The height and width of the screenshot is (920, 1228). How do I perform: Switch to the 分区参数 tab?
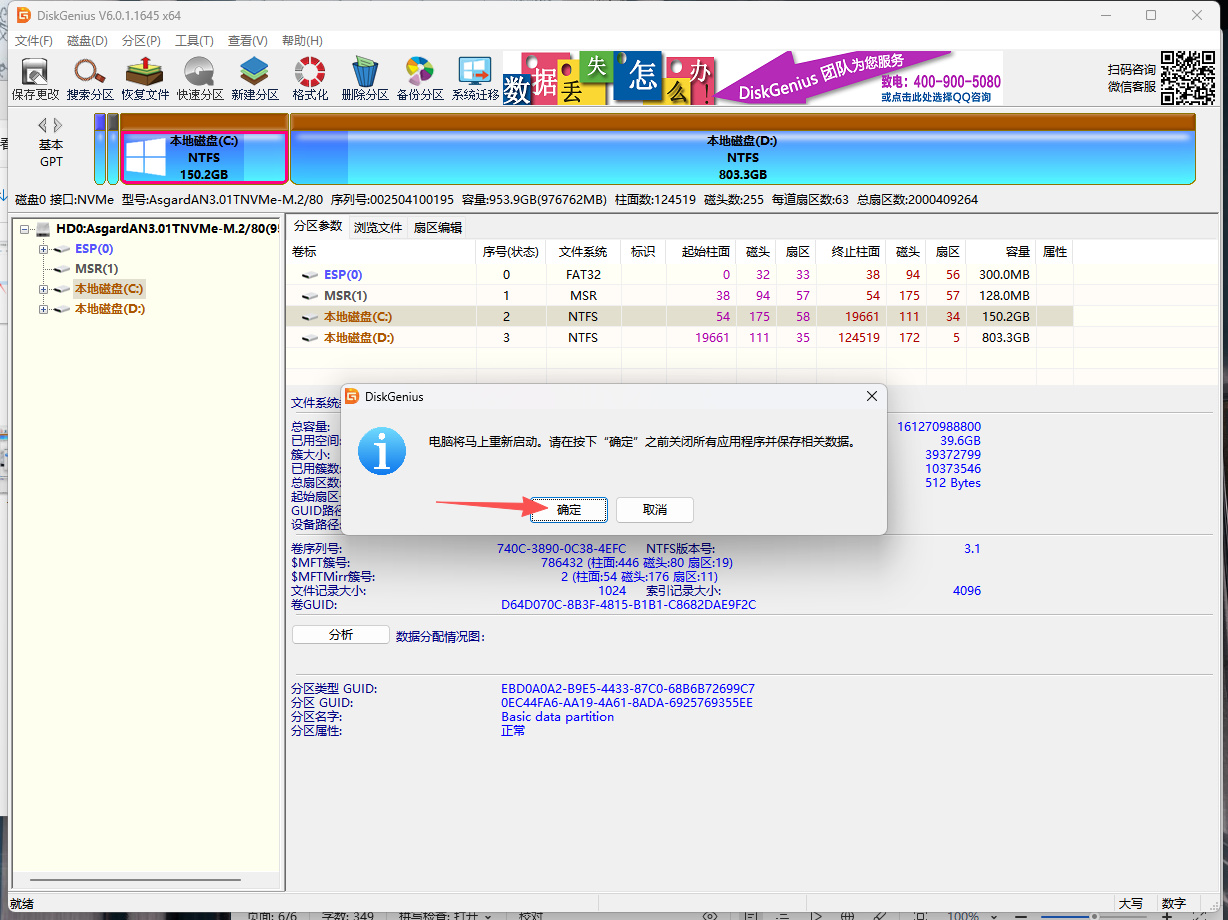click(x=318, y=226)
